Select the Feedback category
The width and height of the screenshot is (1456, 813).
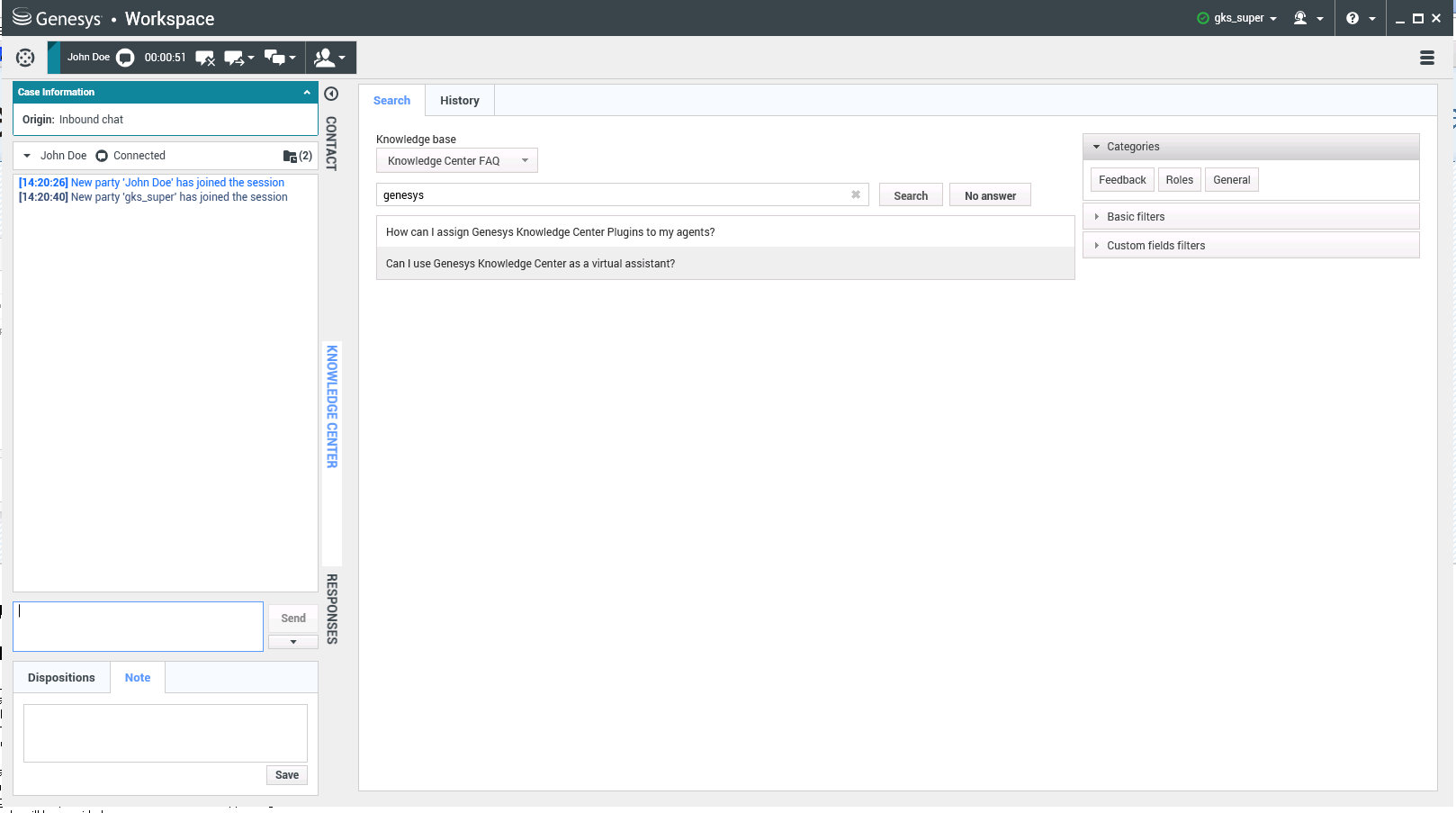[x=1122, y=180]
